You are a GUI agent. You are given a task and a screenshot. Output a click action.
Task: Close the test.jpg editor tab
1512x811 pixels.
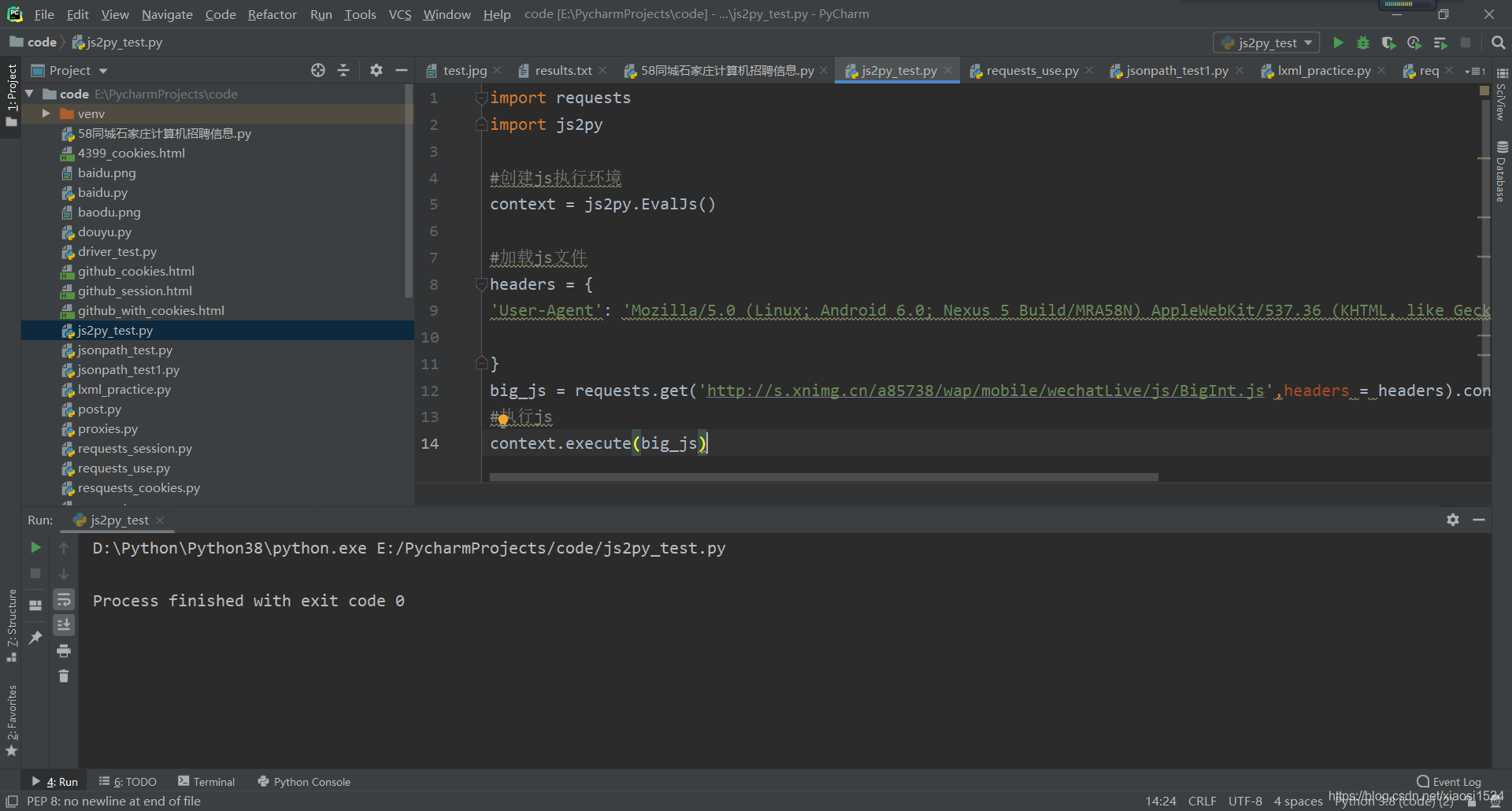[x=497, y=70]
